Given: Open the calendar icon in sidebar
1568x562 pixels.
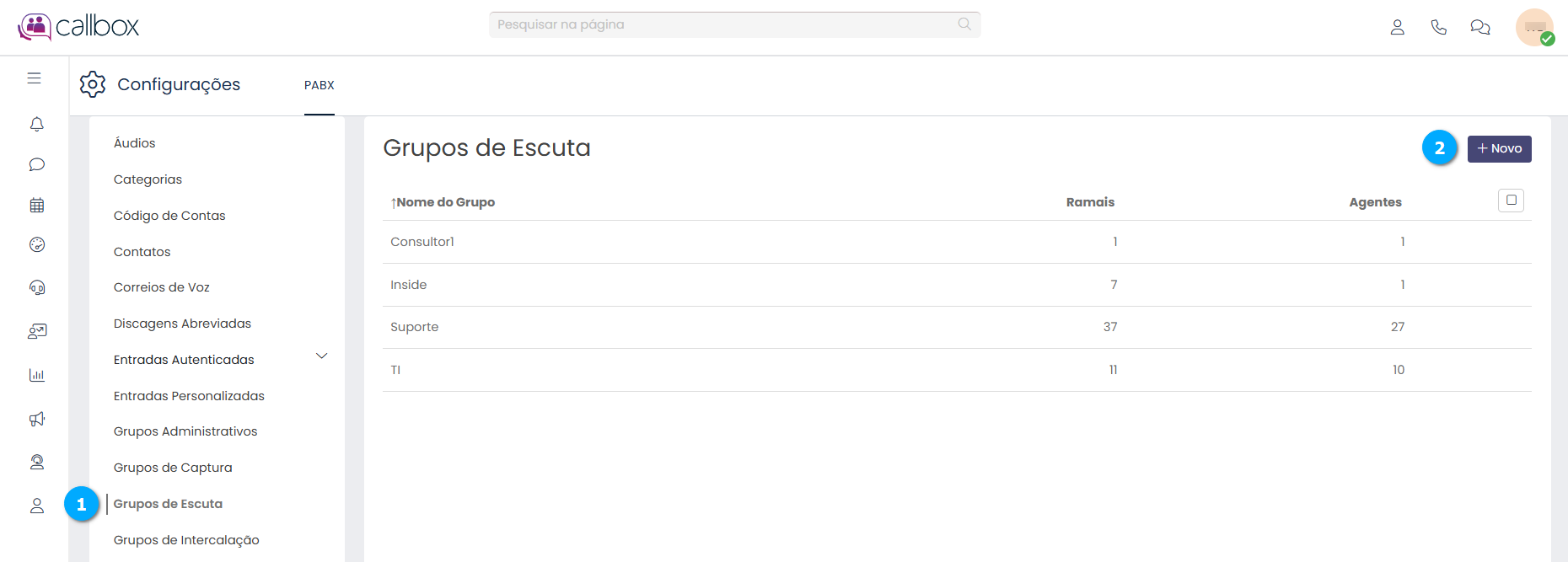Looking at the screenshot, I should [36, 205].
